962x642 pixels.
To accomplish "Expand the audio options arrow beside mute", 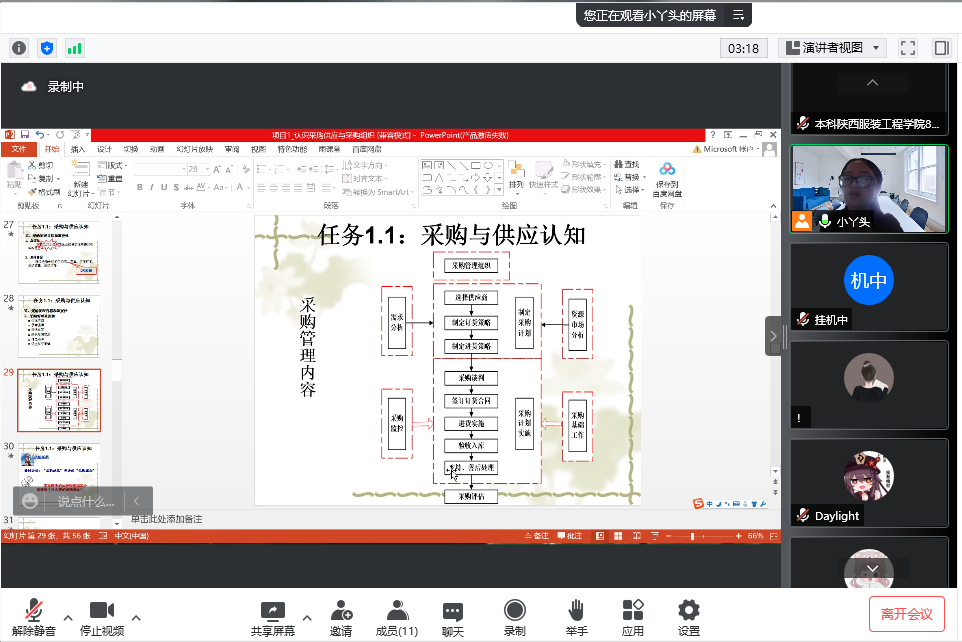I will 68,616.
